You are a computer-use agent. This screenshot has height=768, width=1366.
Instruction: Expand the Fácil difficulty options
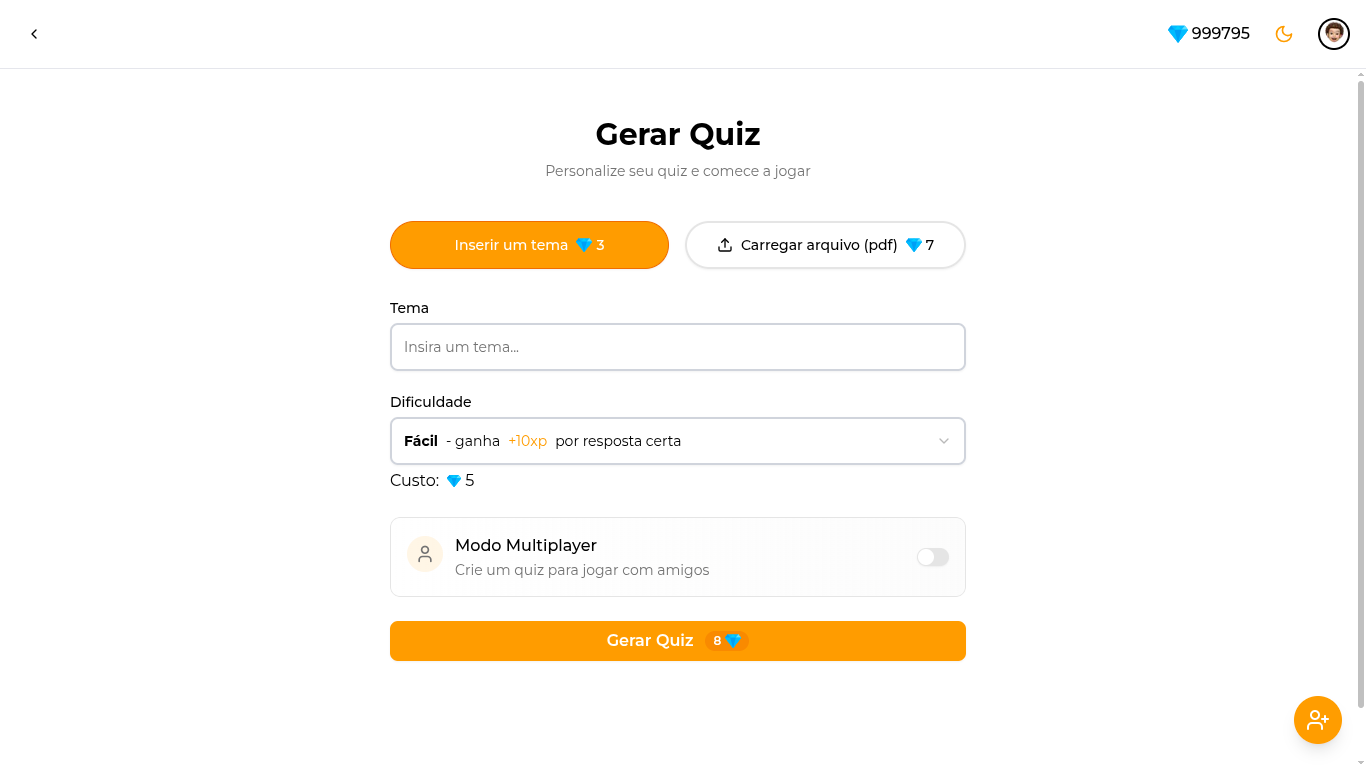[x=677, y=440]
